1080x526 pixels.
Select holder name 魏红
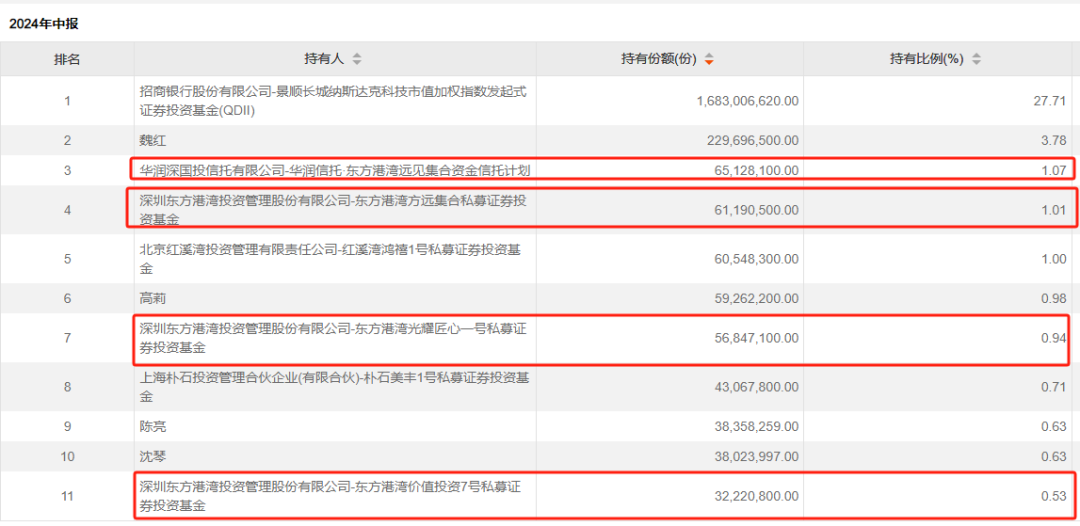[x=152, y=140]
